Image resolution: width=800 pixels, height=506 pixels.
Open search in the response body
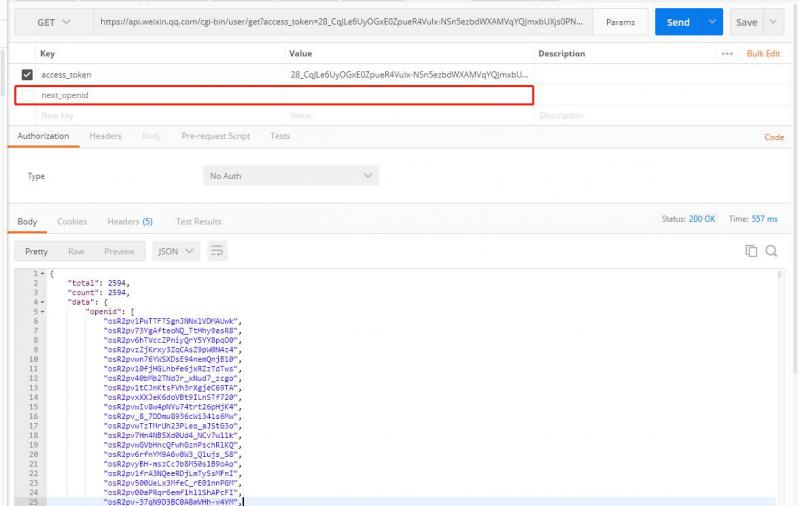(x=771, y=251)
